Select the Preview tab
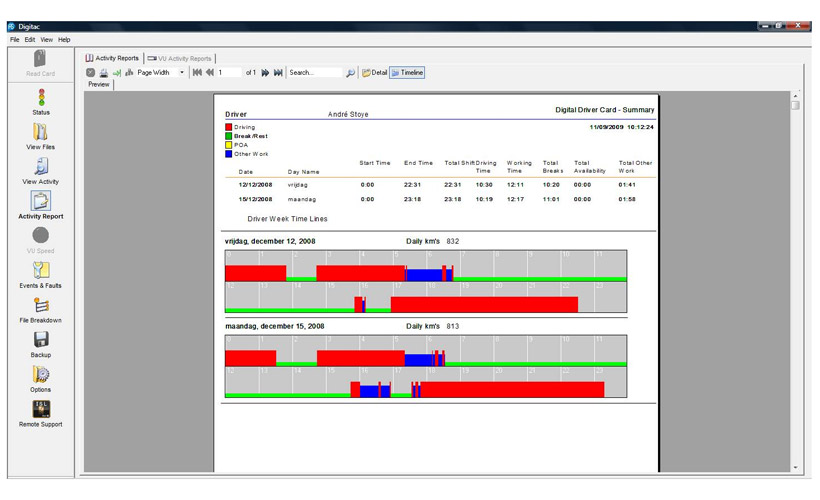 coord(98,85)
